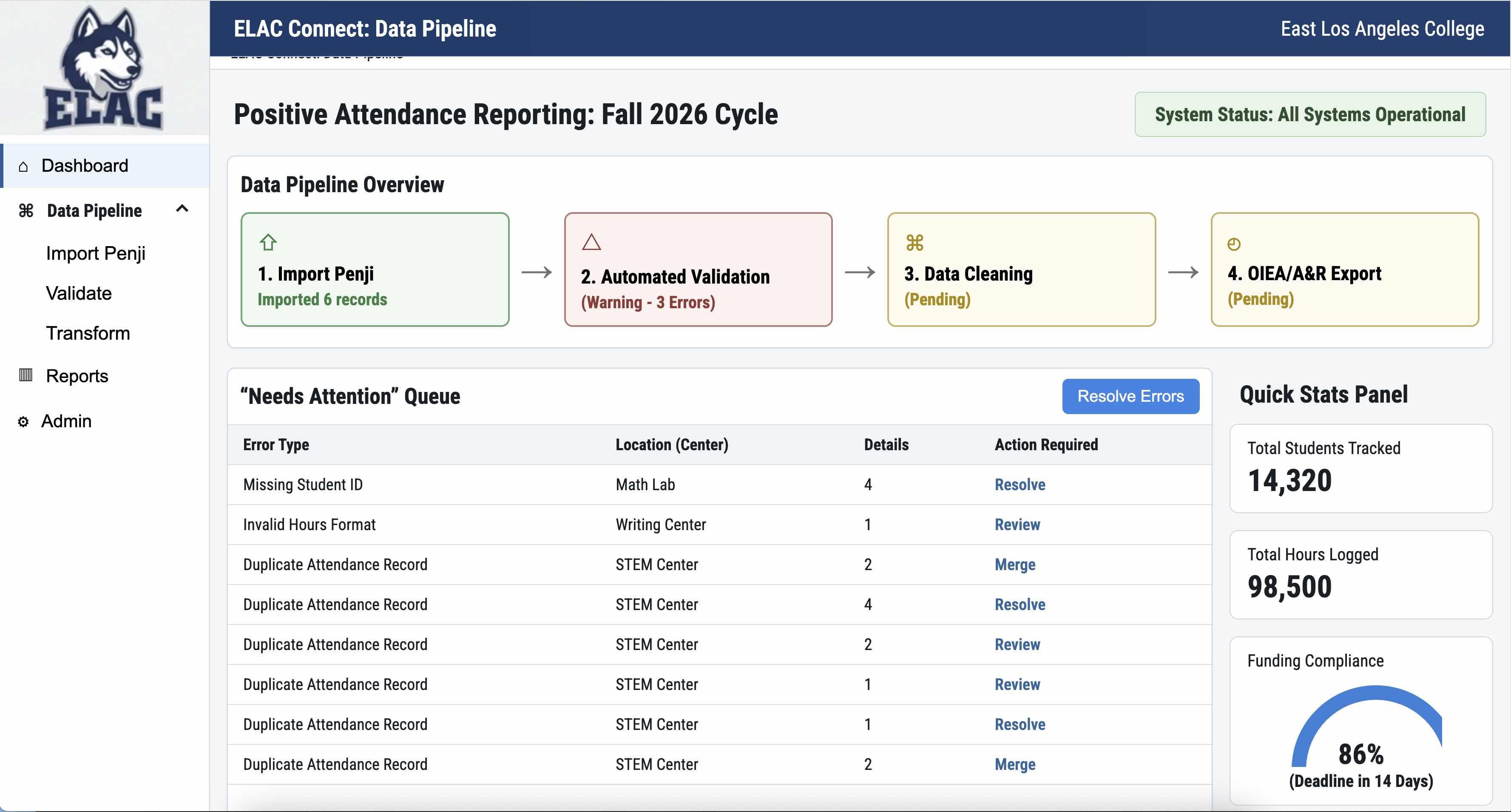Click the Imported 6 records status text
This screenshot has height=812, width=1511.
(322, 300)
